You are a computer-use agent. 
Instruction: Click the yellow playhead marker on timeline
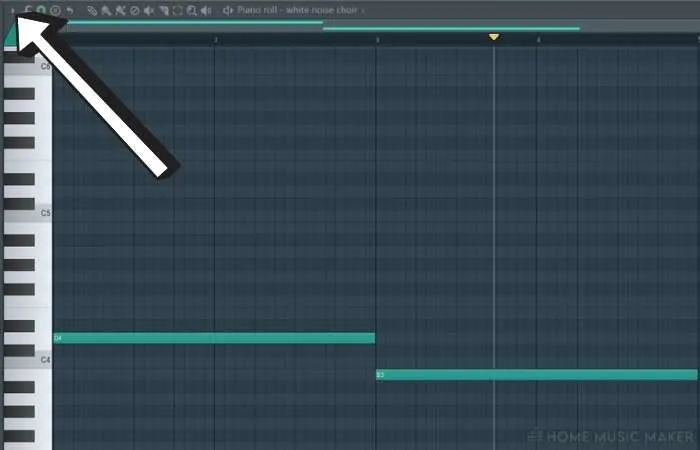(494, 37)
